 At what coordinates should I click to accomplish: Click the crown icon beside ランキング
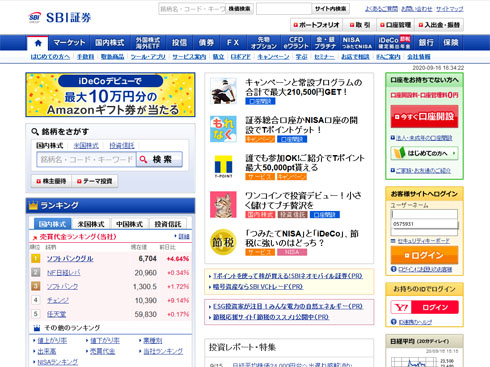33,205
